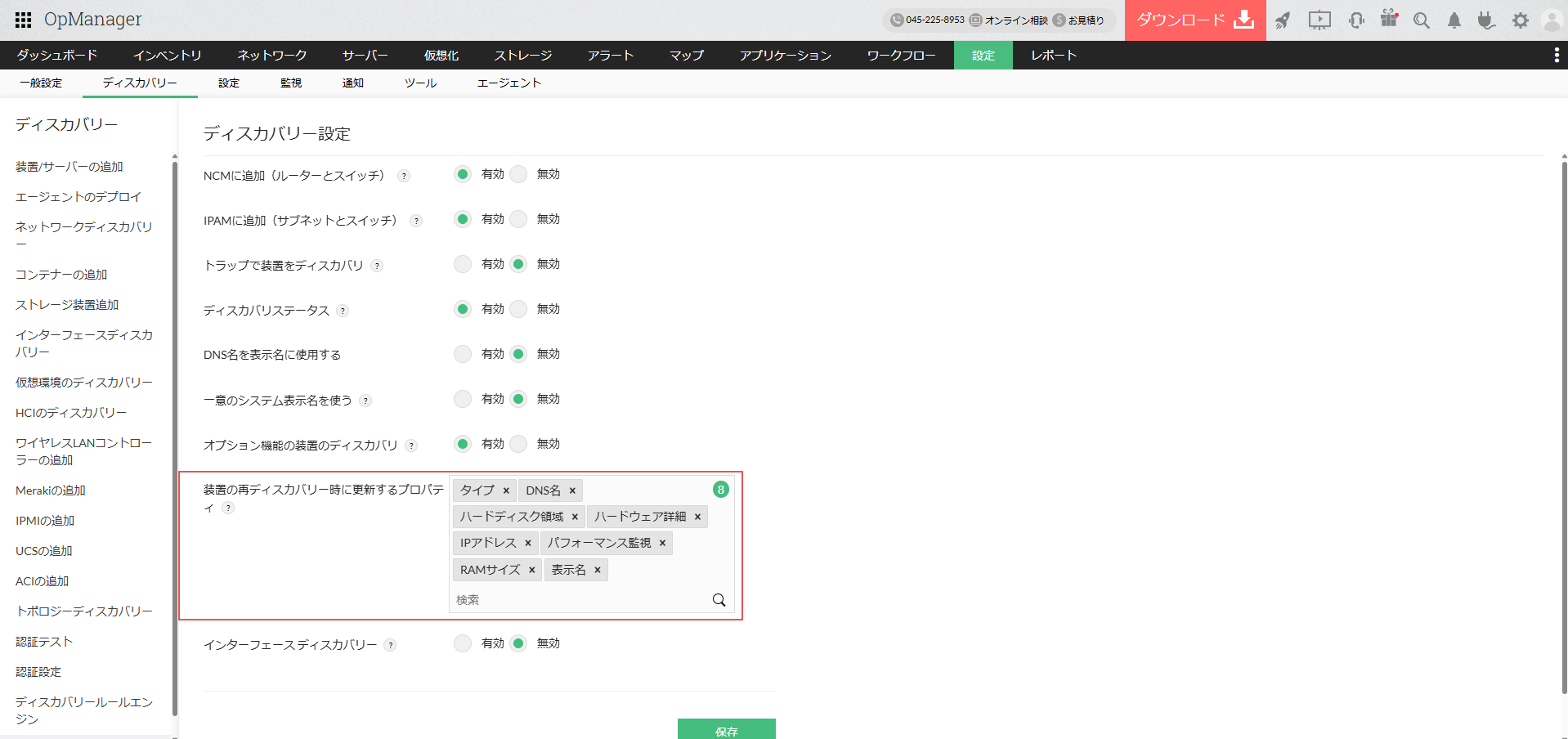Remove the タイプ property tag
The height and width of the screenshot is (739, 1568).
pyautogui.click(x=506, y=490)
